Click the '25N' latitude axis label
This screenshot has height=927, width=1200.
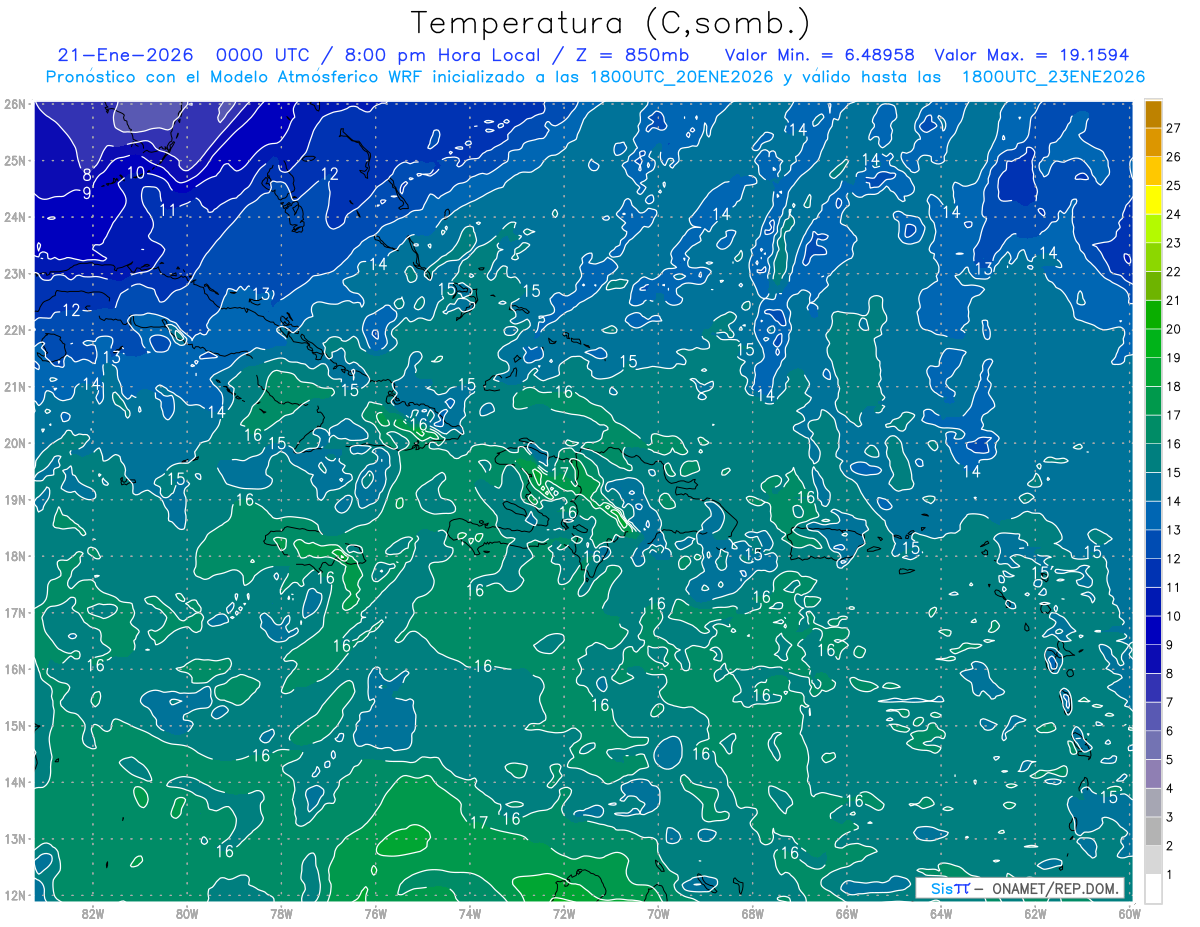pos(14,160)
